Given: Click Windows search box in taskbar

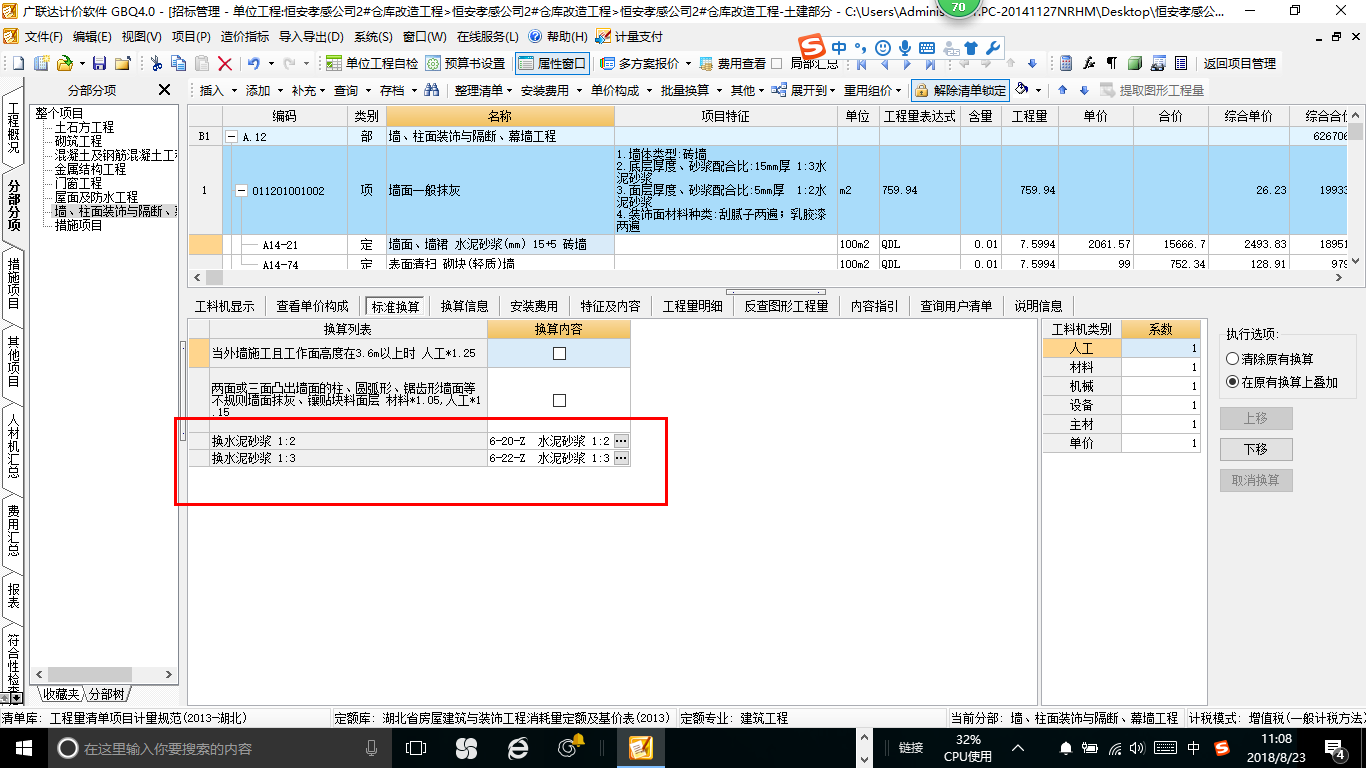Looking at the screenshot, I should [220, 747].
